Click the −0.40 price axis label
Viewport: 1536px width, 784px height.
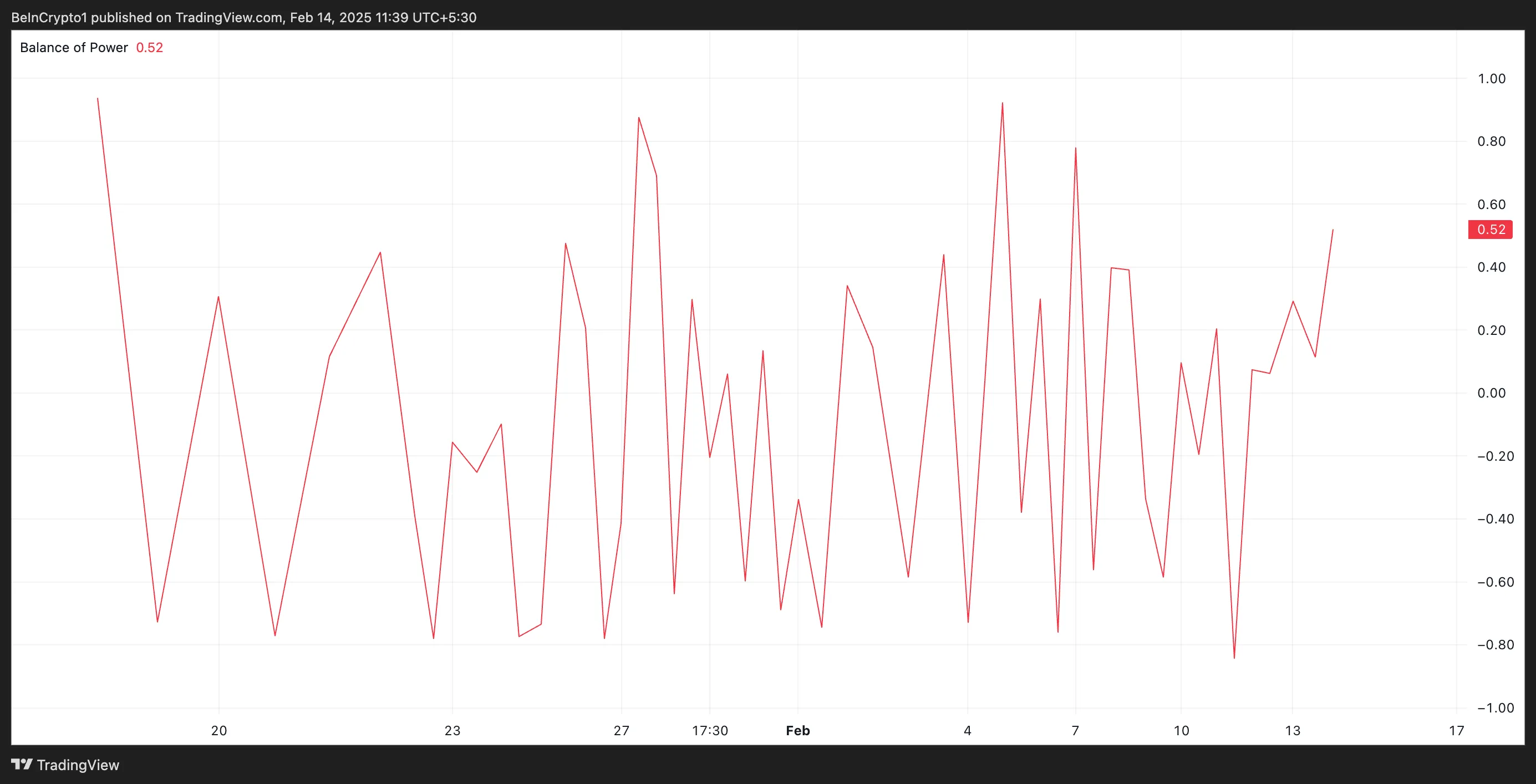[x=1496, y=518]
